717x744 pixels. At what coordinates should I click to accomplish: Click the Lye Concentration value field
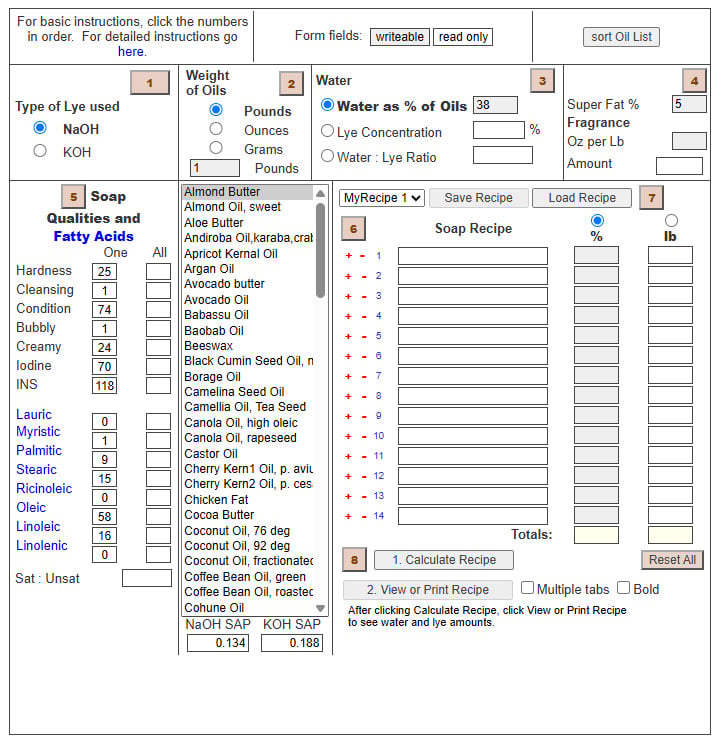(x=499, y=130)
